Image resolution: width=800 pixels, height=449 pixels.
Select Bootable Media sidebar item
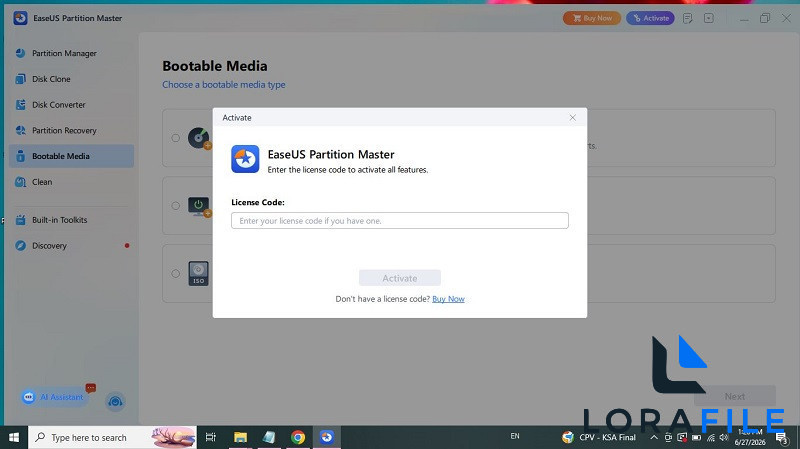[71, 156]
